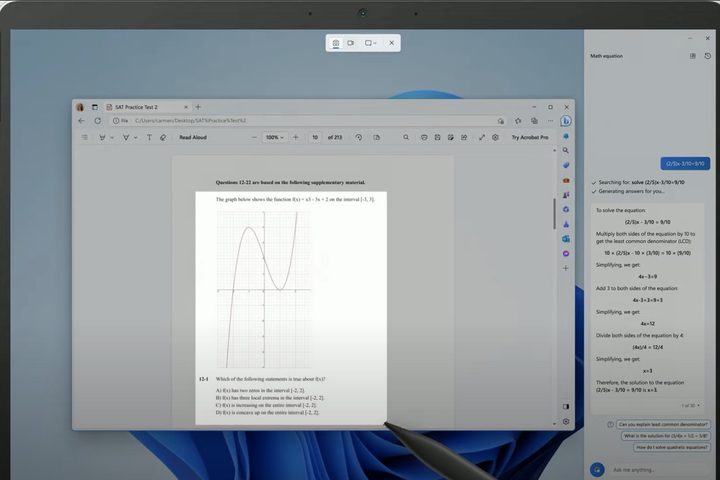Switch to video recording mode in Snipping toolbar
Screen dimensions: 720x480
point(351,43)
